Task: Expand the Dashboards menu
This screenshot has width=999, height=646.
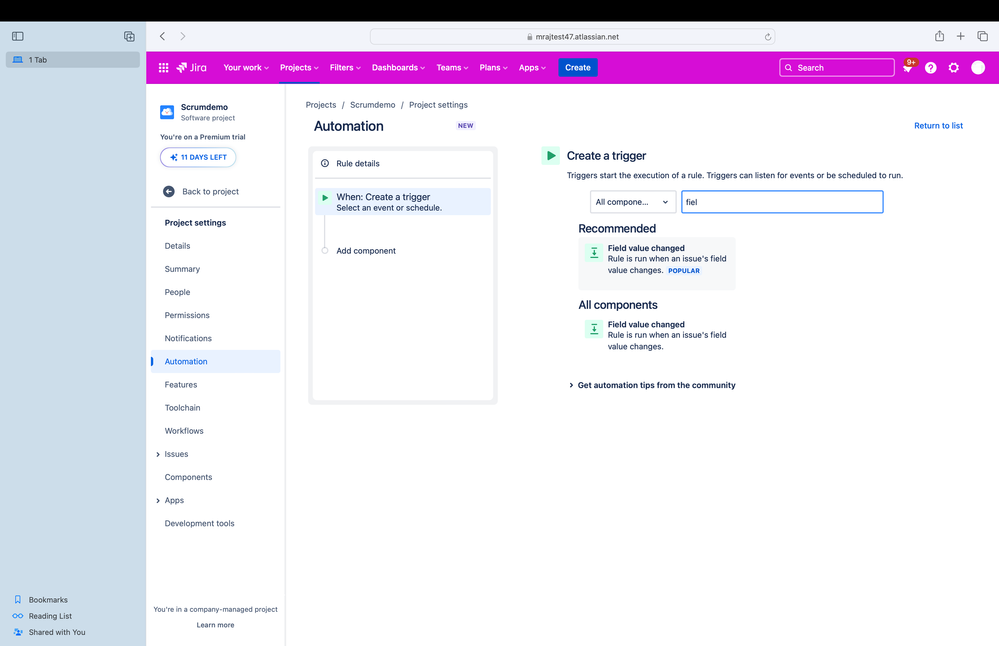Action: click(x=398, y=68)
